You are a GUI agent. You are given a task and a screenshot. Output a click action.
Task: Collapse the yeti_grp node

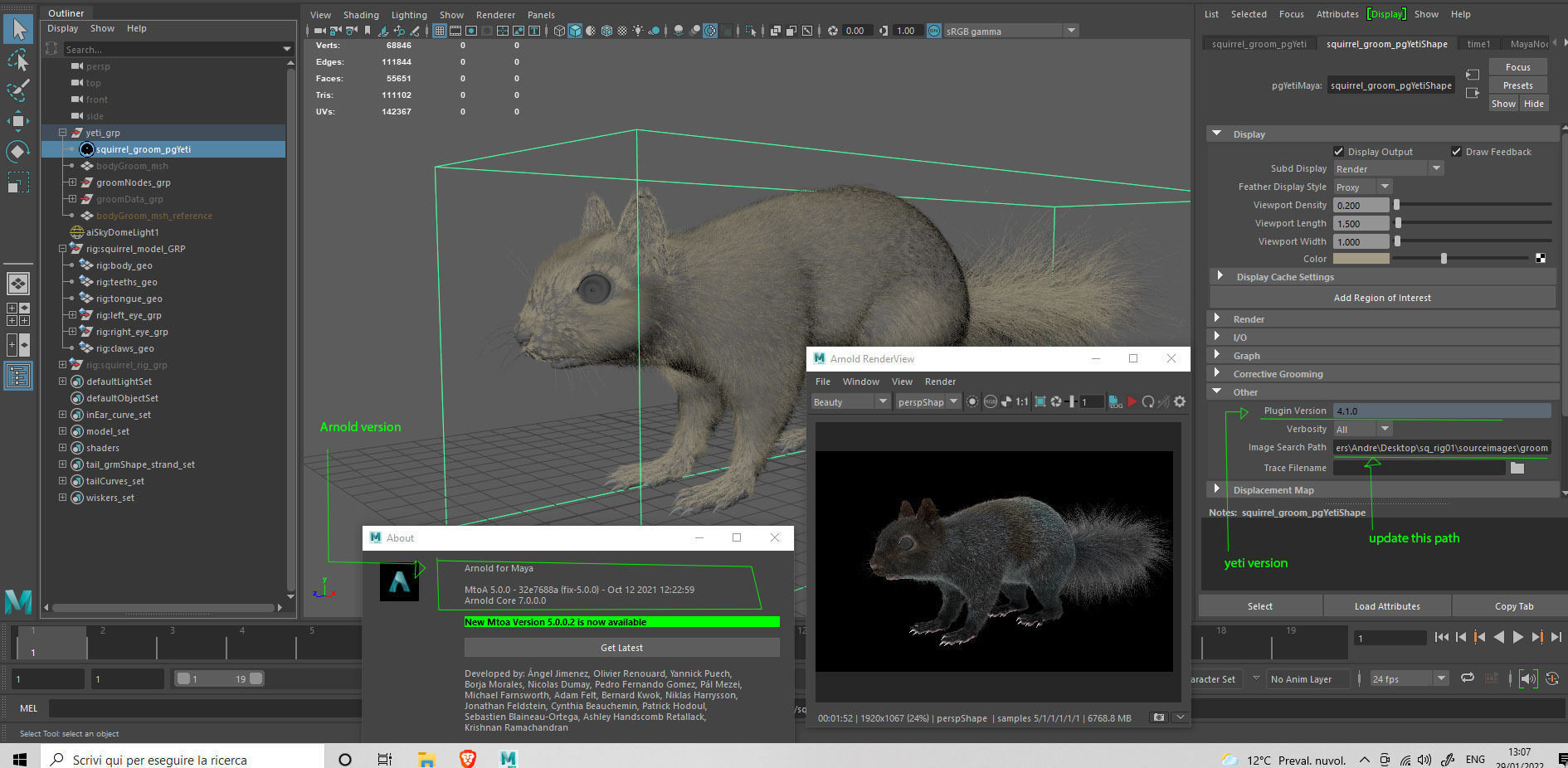[62, 133]
